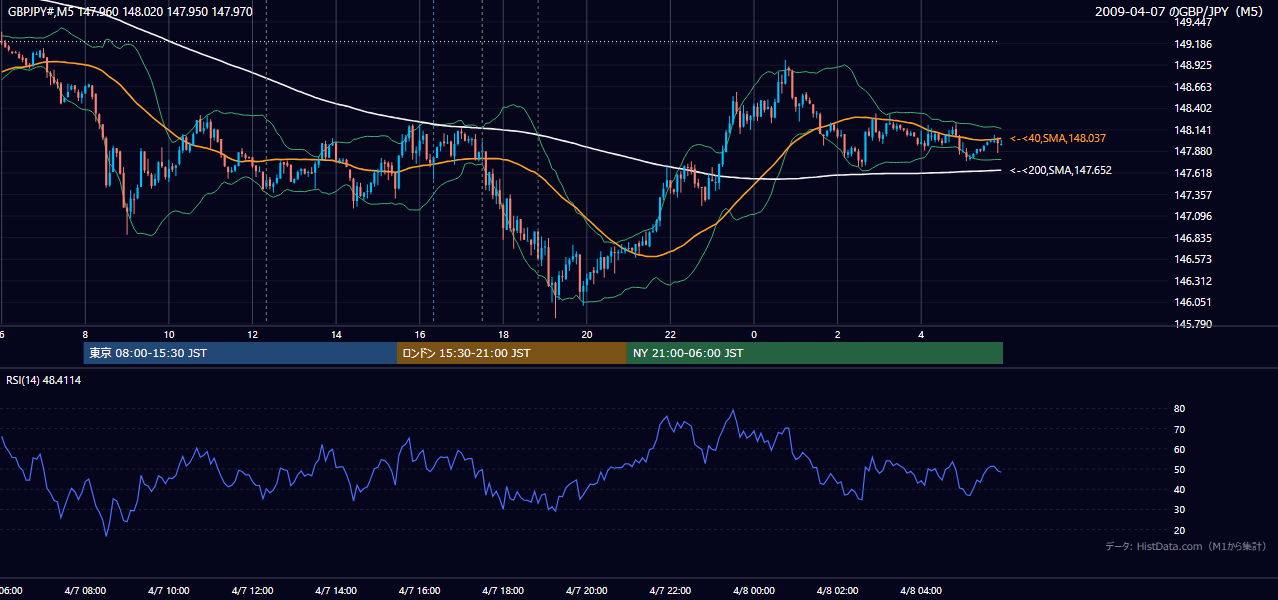The width and height of the screenshot is (1278, 600).
Task: Click RSI axis level 50
Action: tap(1180, 469)
